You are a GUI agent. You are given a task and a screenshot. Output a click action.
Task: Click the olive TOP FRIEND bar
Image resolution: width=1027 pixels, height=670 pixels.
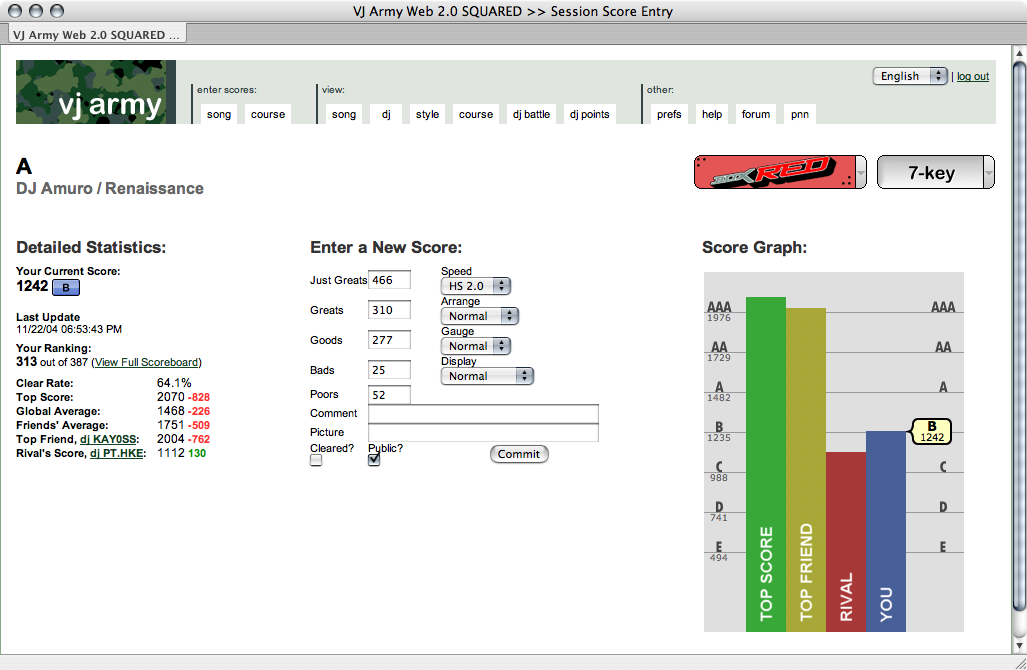[806, 470]
